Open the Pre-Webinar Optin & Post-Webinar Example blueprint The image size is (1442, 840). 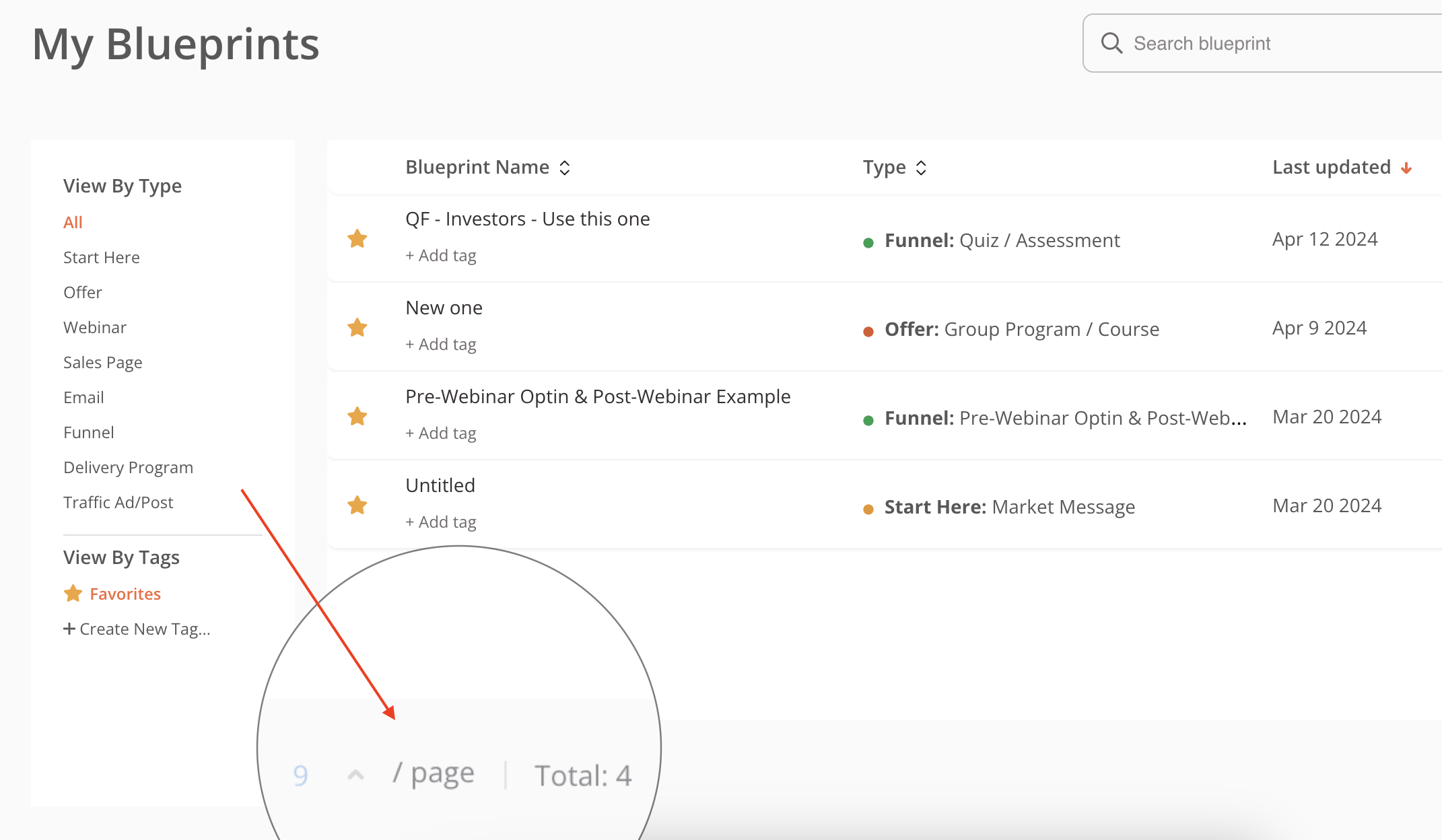pos(598,396)
